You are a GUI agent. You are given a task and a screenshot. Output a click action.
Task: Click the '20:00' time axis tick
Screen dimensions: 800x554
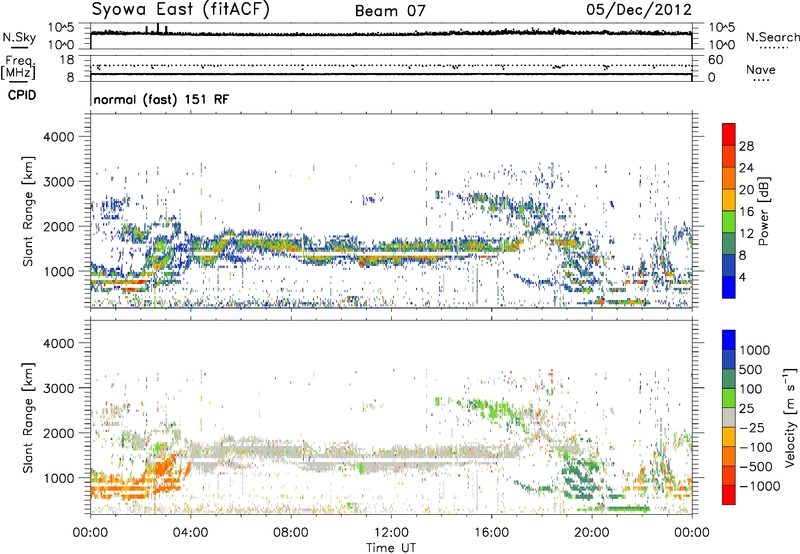592,533
